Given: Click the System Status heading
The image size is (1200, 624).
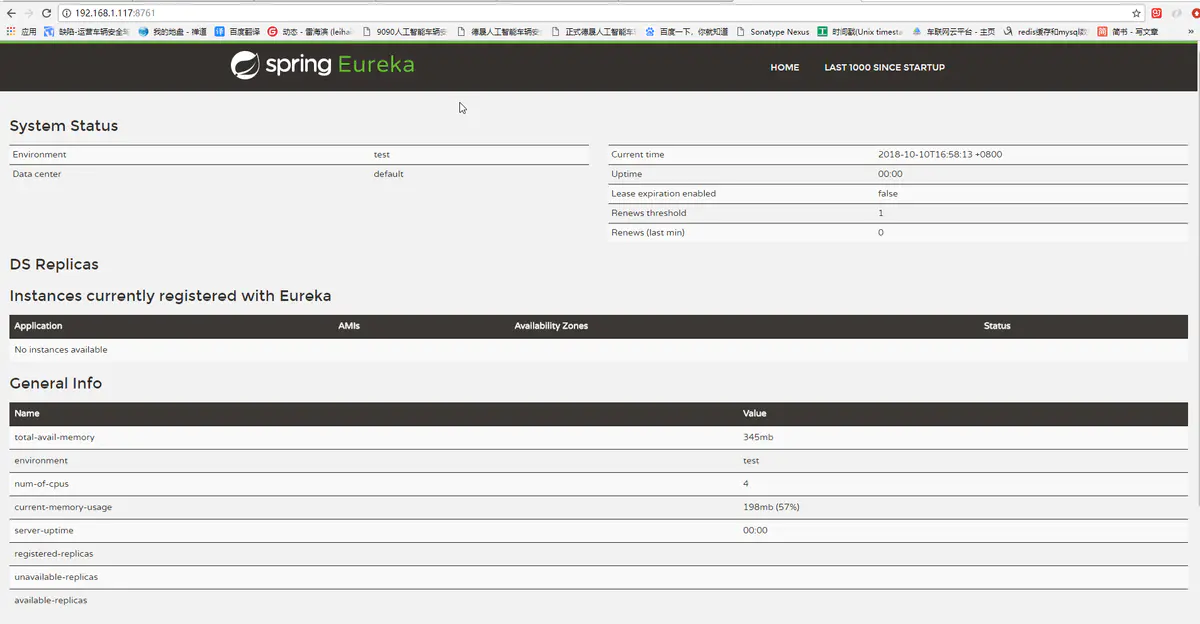Looking at the screenshot, I should point(64,126).
